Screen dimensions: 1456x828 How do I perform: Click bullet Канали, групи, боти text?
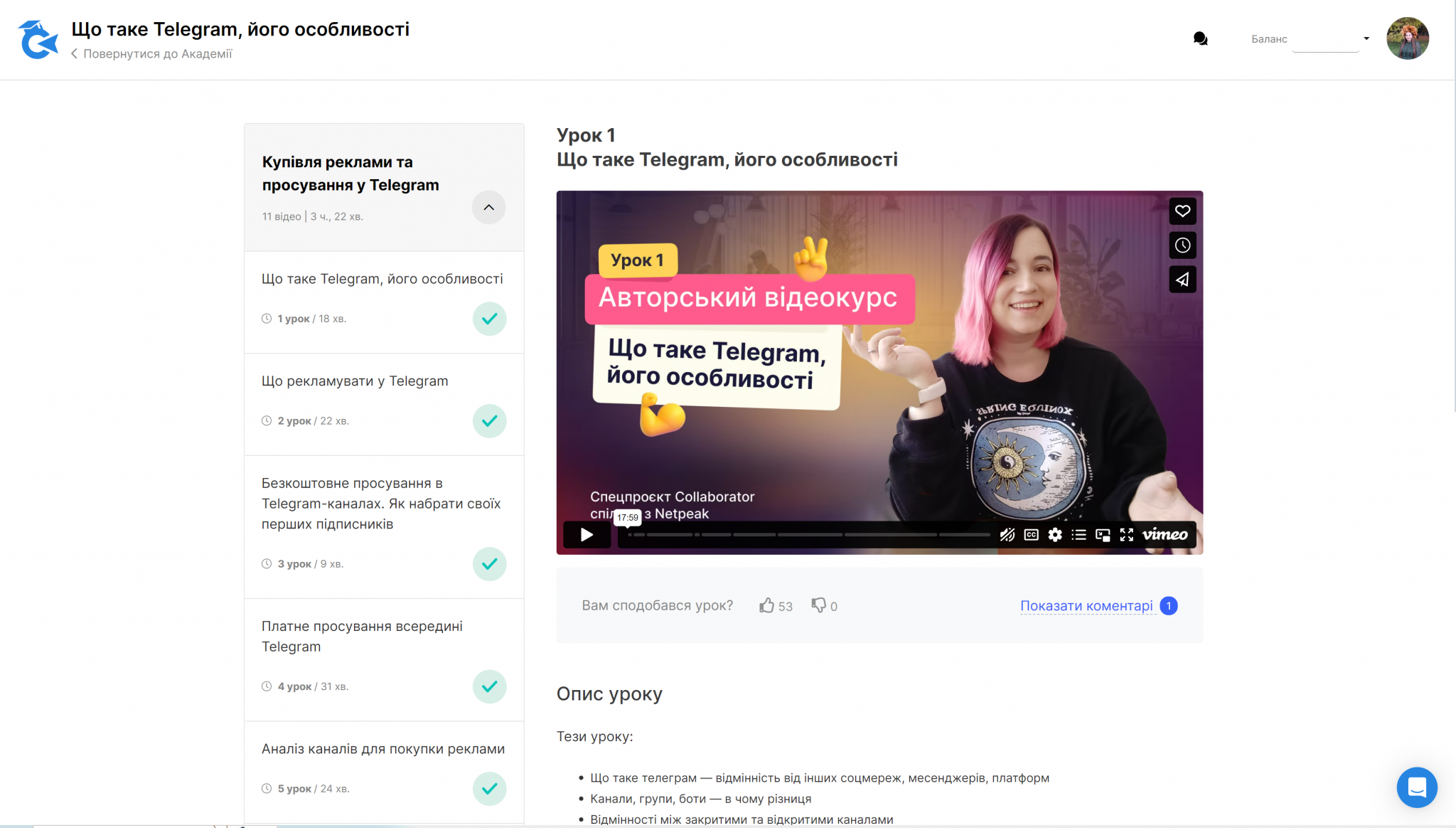(x=701, y=799)
